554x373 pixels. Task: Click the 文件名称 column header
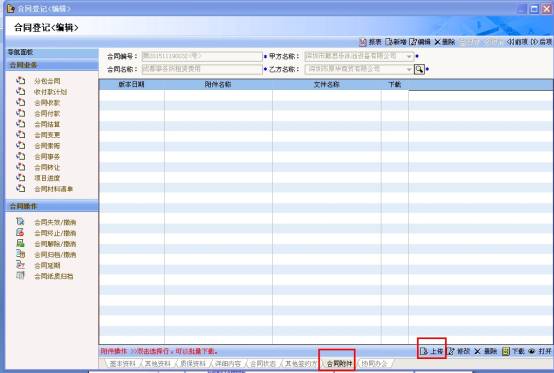point(326,84)
